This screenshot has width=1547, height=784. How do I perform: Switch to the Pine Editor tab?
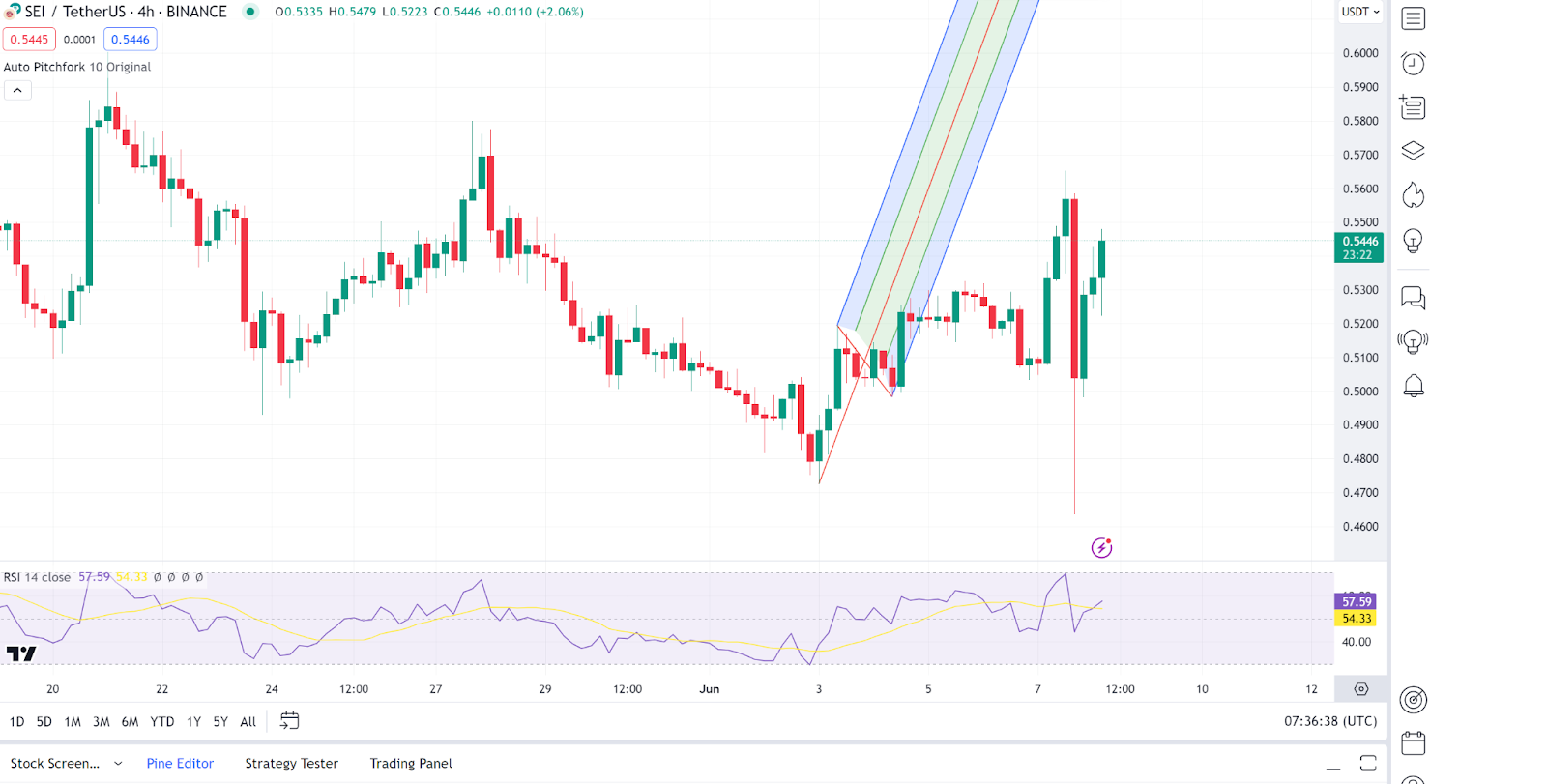pos(180,764)
